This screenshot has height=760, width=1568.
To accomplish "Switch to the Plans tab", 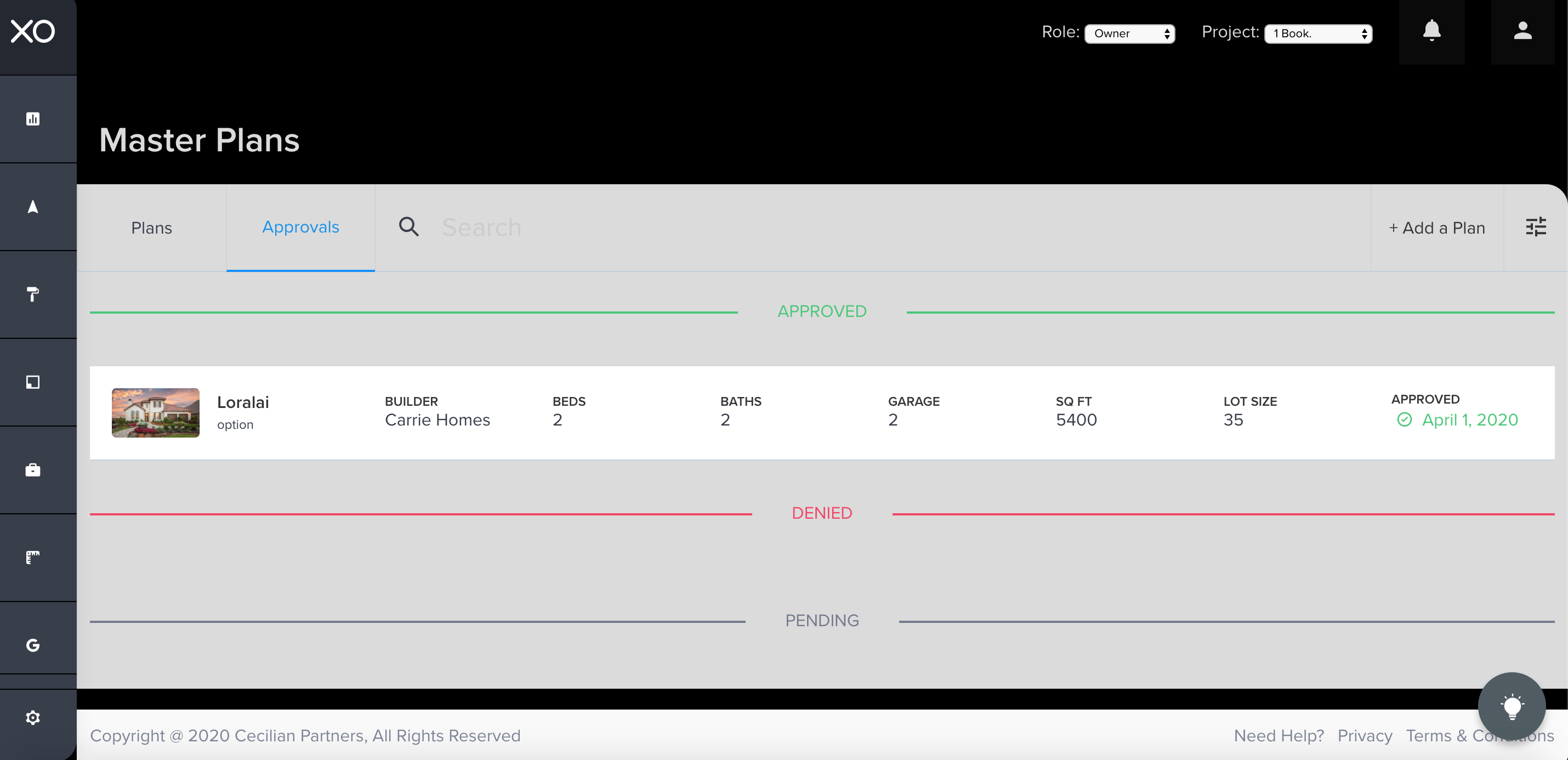I will click(151, 228).
